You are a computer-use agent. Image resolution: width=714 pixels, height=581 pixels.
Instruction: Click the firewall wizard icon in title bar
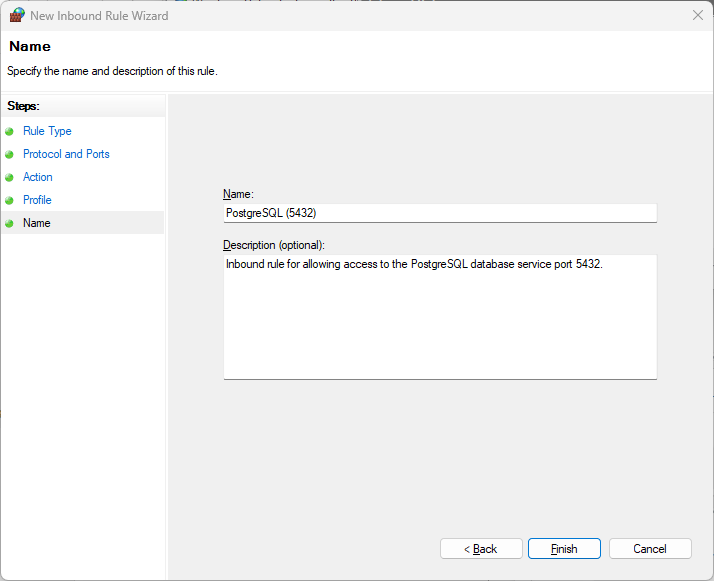point(17,15)
